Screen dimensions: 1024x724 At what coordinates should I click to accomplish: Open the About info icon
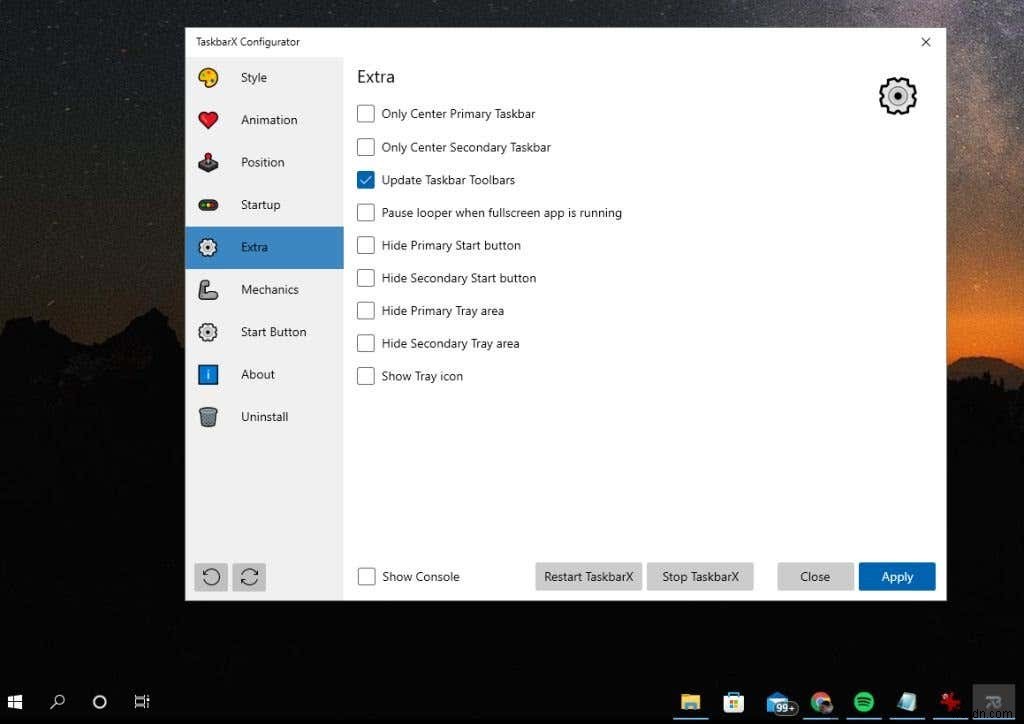click(x=210, y=374)
